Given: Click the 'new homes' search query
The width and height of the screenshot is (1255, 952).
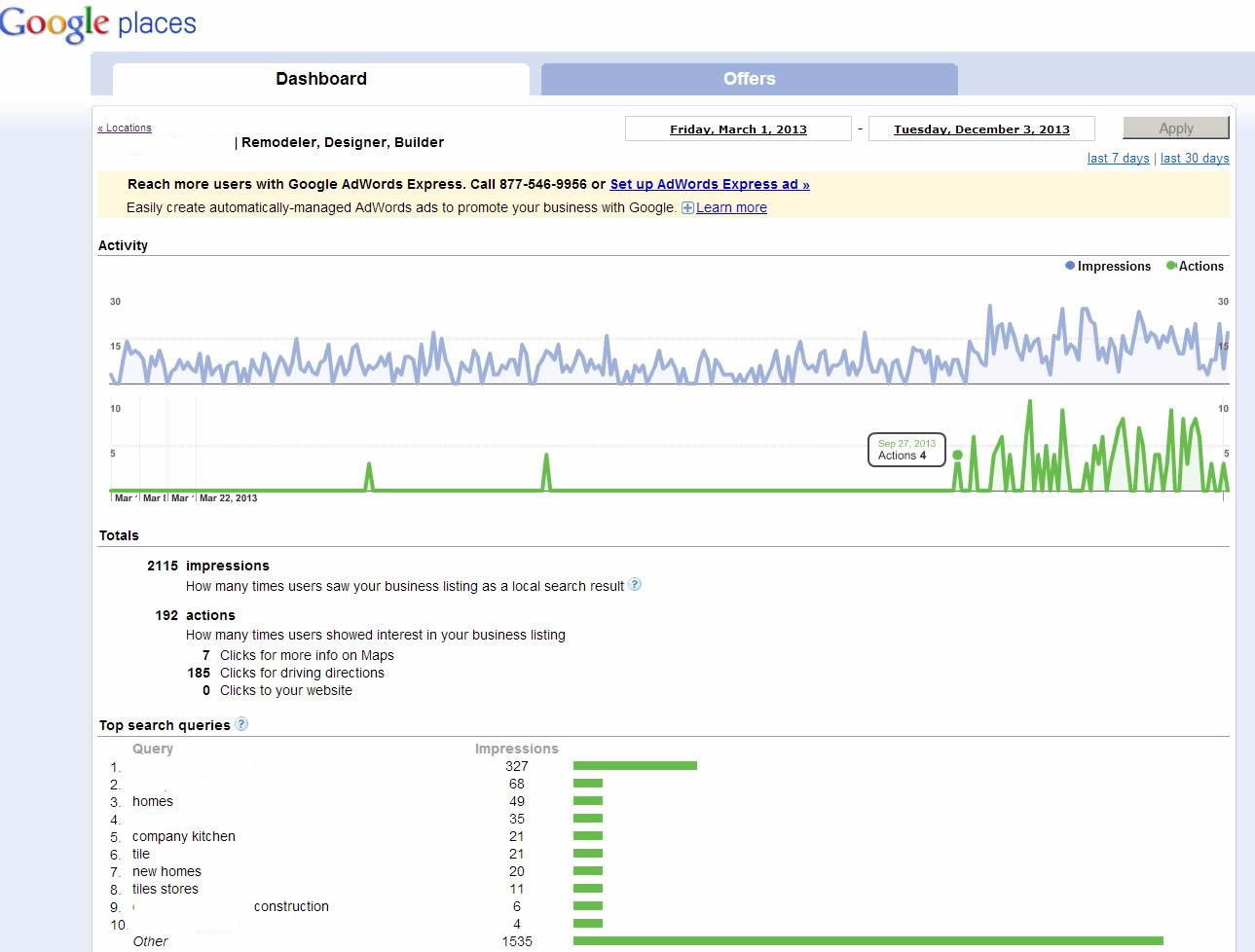Looking at the screenshot, I should [166, 871].
